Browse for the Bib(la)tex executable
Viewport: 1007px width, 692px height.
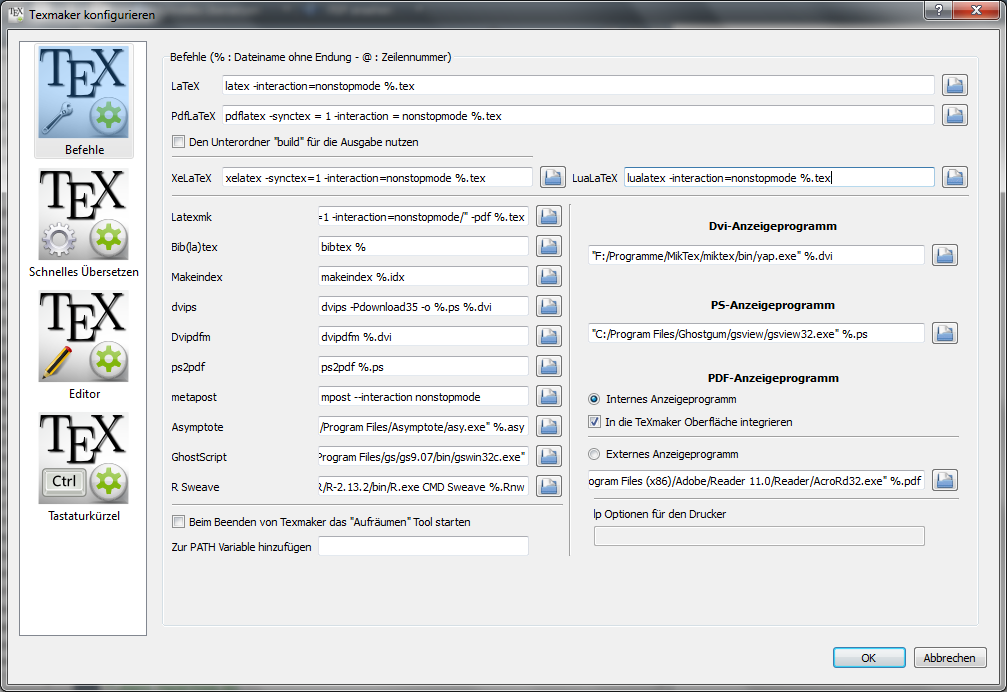pos(548,247)
